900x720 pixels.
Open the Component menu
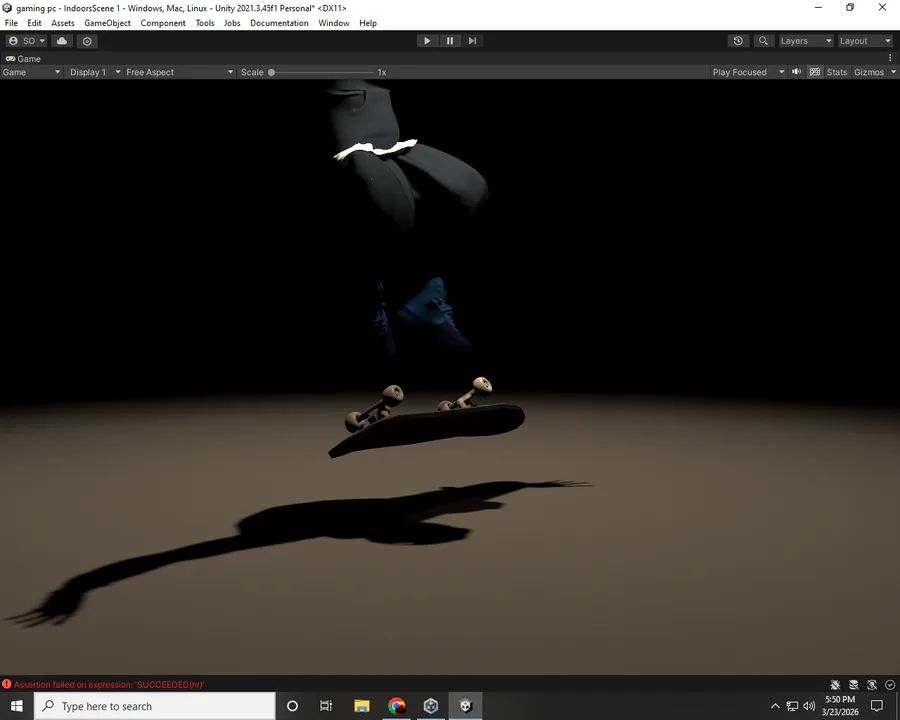[163, 23]
